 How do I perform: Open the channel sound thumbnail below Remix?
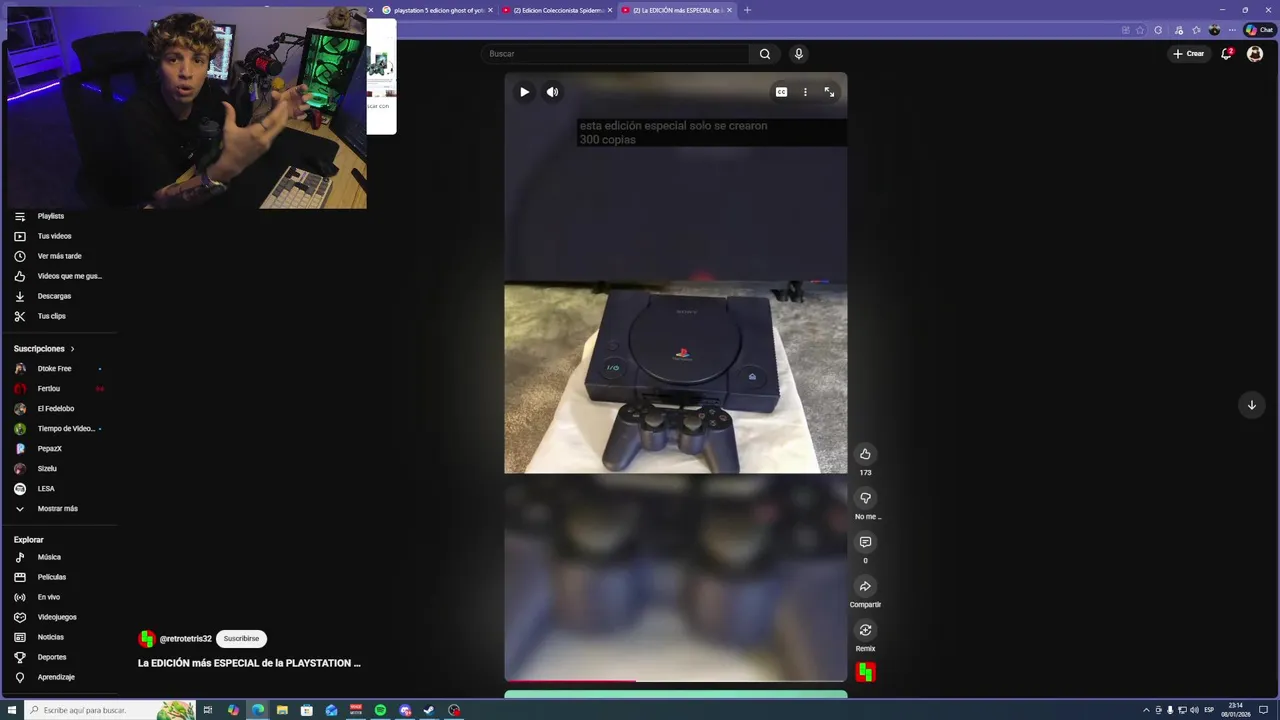pyautogui.click(x=865, y=673)
